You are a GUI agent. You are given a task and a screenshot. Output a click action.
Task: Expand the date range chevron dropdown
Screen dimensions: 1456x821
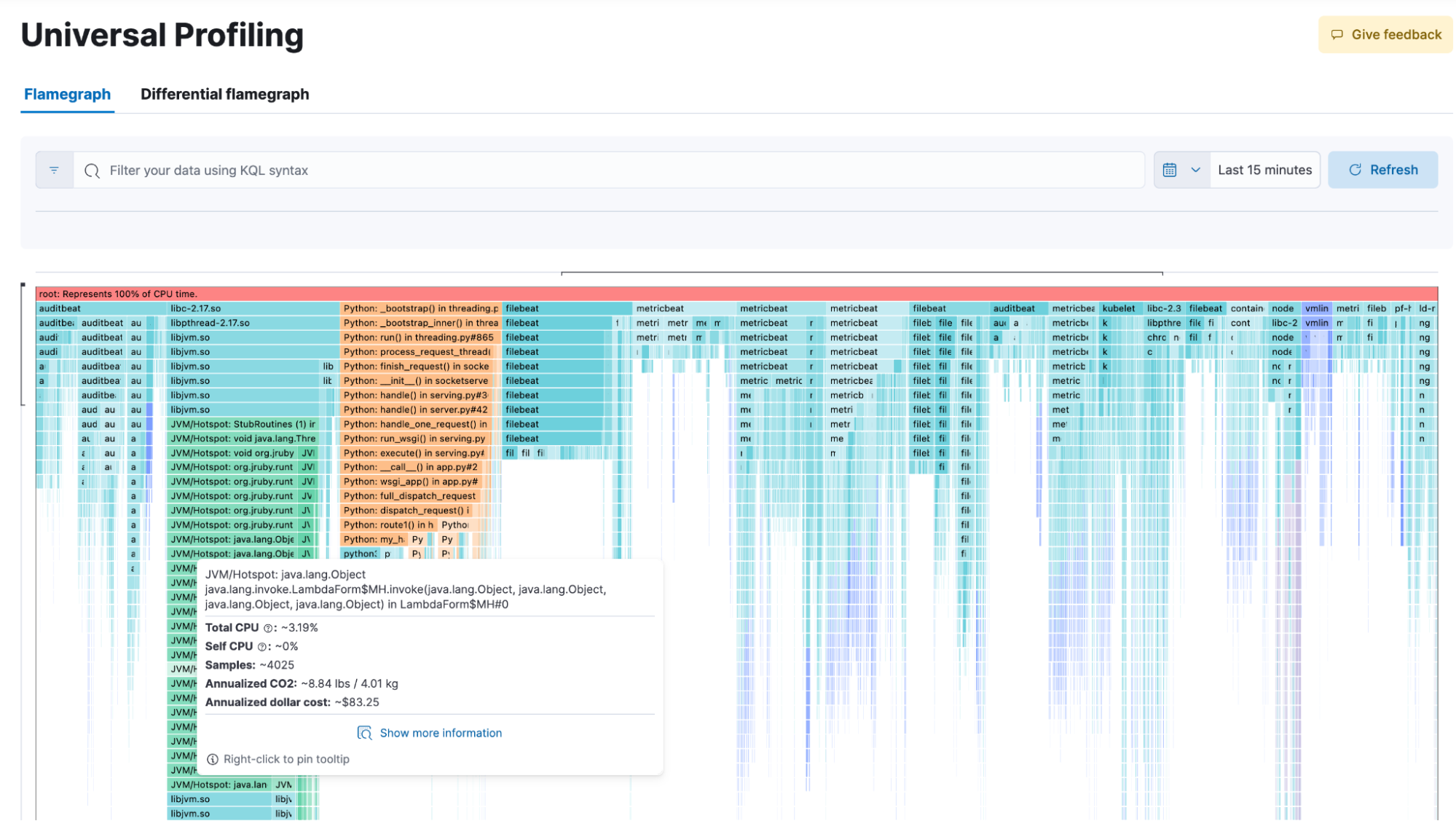1197,169
